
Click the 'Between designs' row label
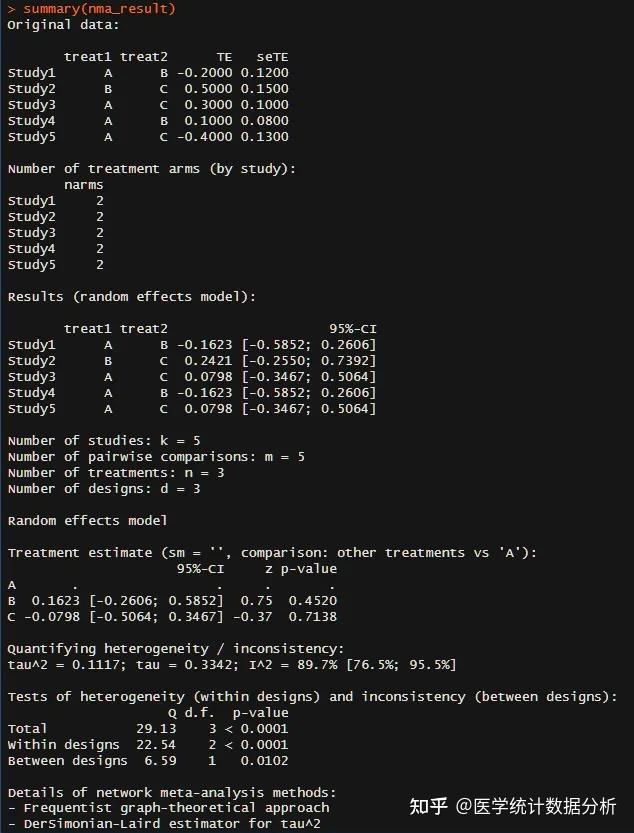(x=64, y=761)
